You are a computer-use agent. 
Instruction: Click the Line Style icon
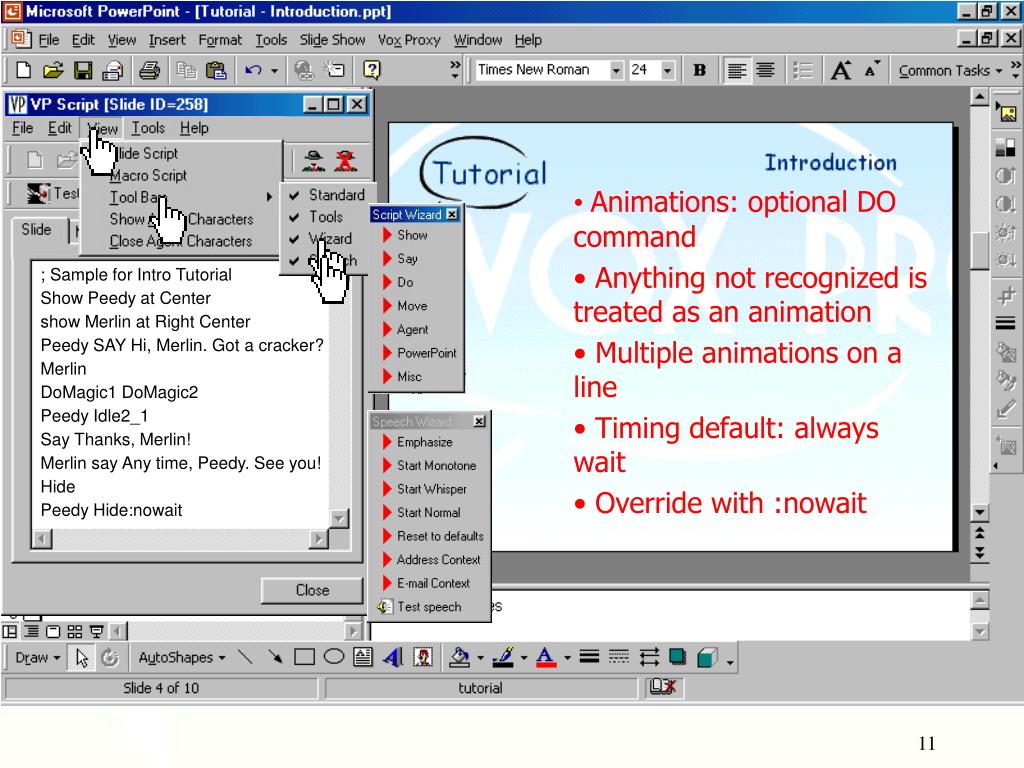click(589, 657)
